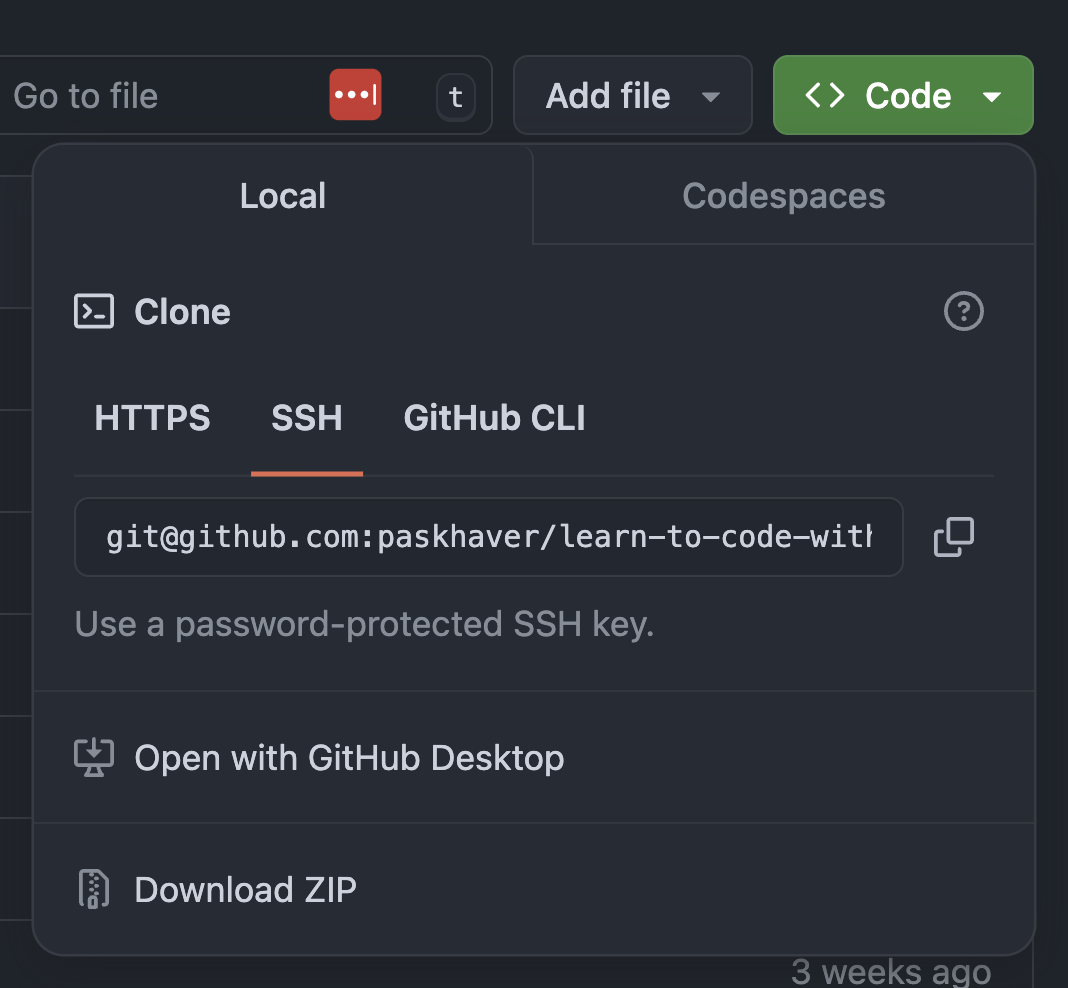Select the GitHub CLI clone option
1068x988 pixels.
494,417
